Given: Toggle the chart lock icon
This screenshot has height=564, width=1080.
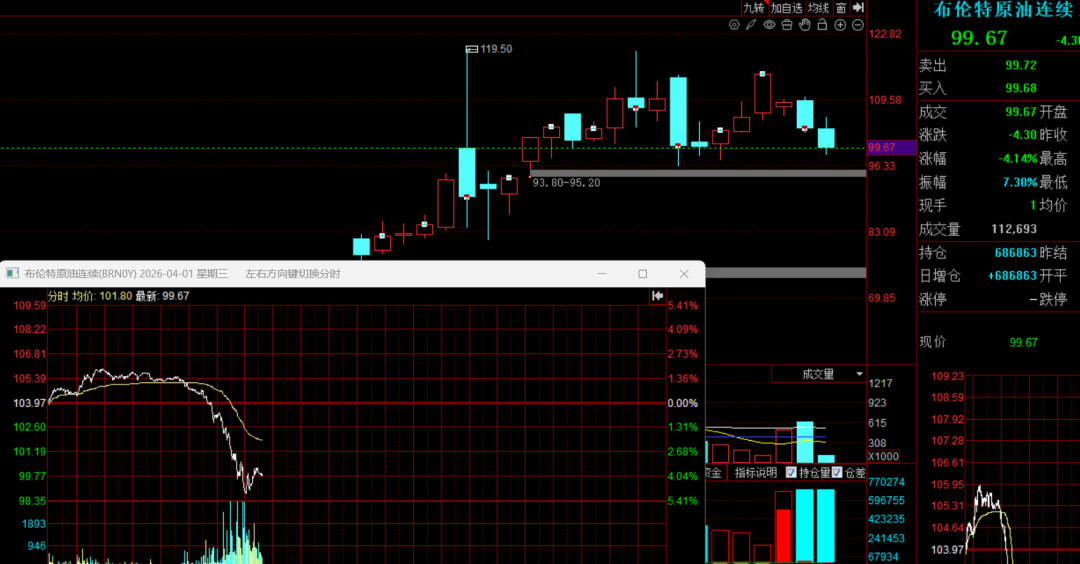Looking at the screenshot, I should pos(822,25).
